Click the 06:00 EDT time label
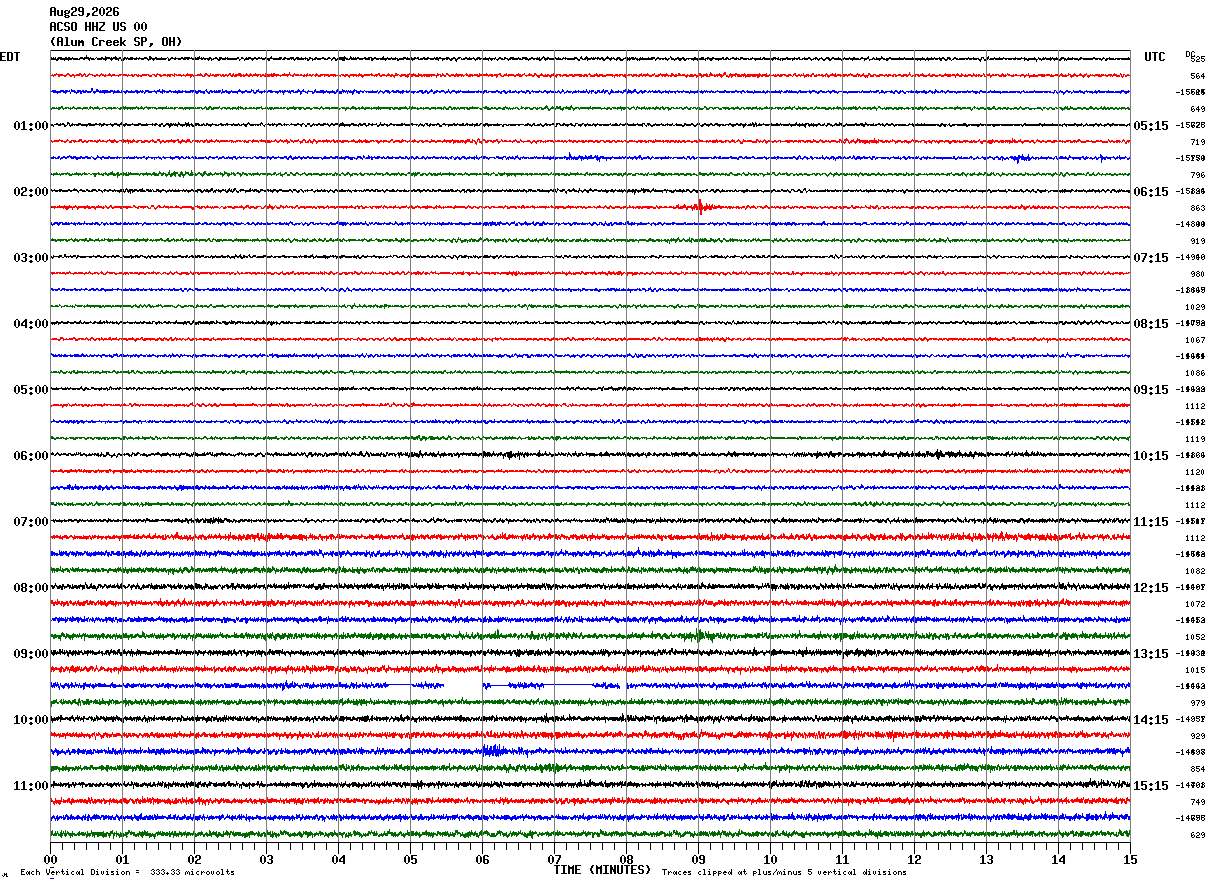The image size is (1210, 886). (31, 456)
